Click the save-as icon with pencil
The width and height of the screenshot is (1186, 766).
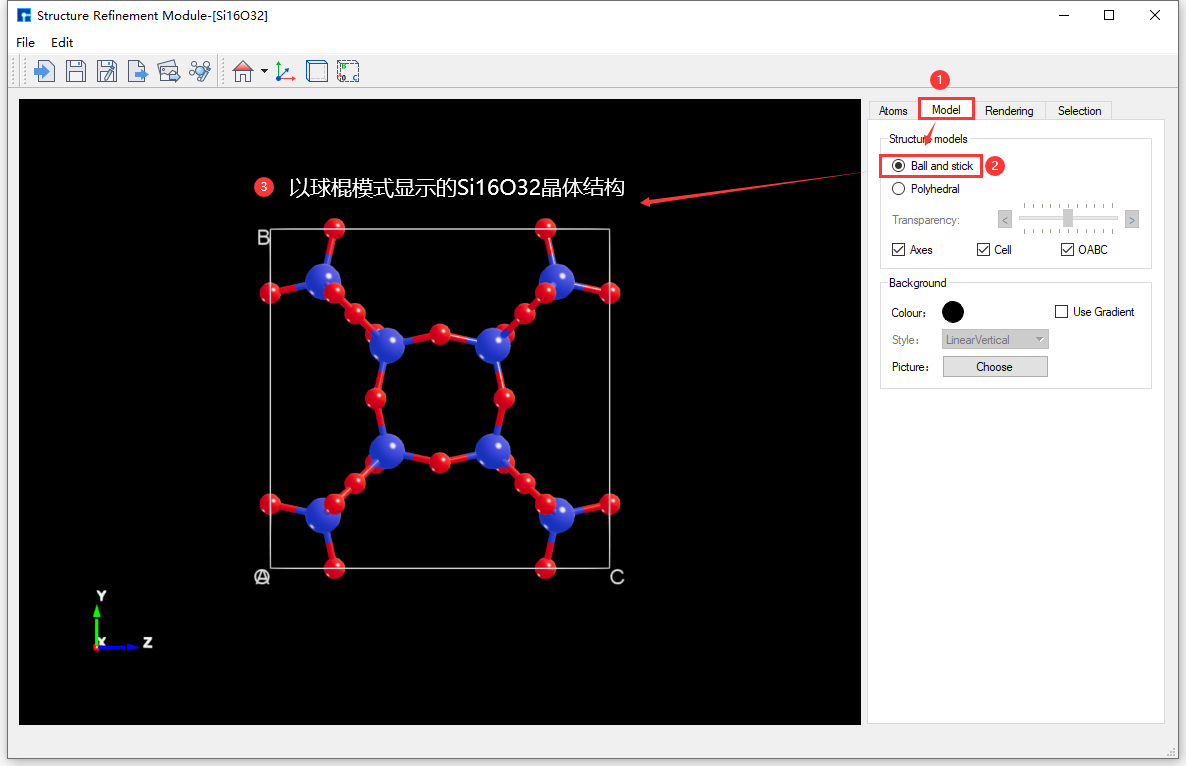tap(106, 70)
